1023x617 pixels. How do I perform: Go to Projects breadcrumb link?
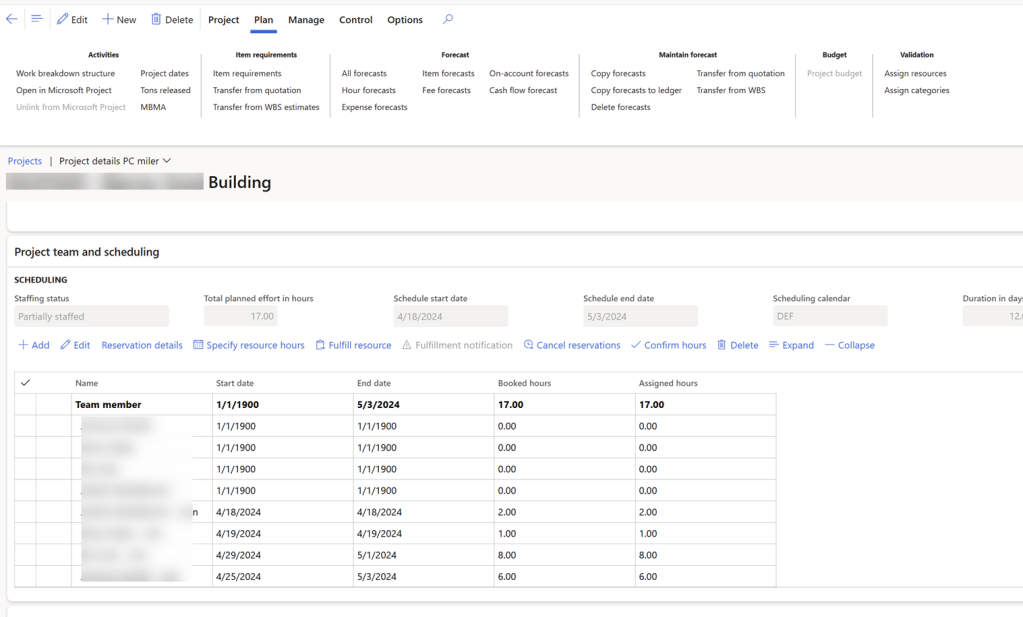25,161
